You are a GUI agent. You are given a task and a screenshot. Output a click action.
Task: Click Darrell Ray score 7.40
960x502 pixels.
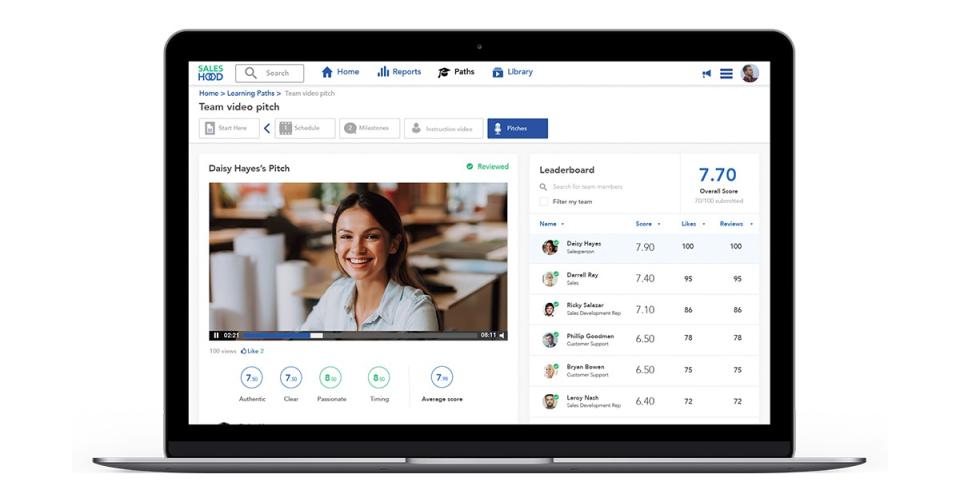coord(645,279)
